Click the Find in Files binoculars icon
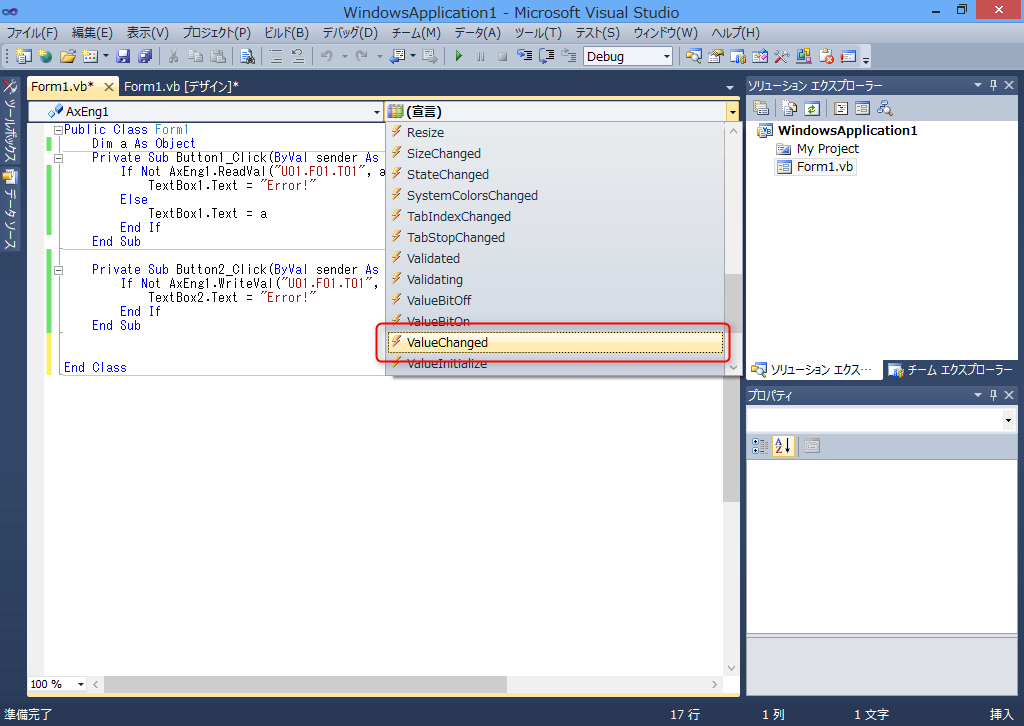The width and height of the screenshot is (1024, 726). [248, 57]
